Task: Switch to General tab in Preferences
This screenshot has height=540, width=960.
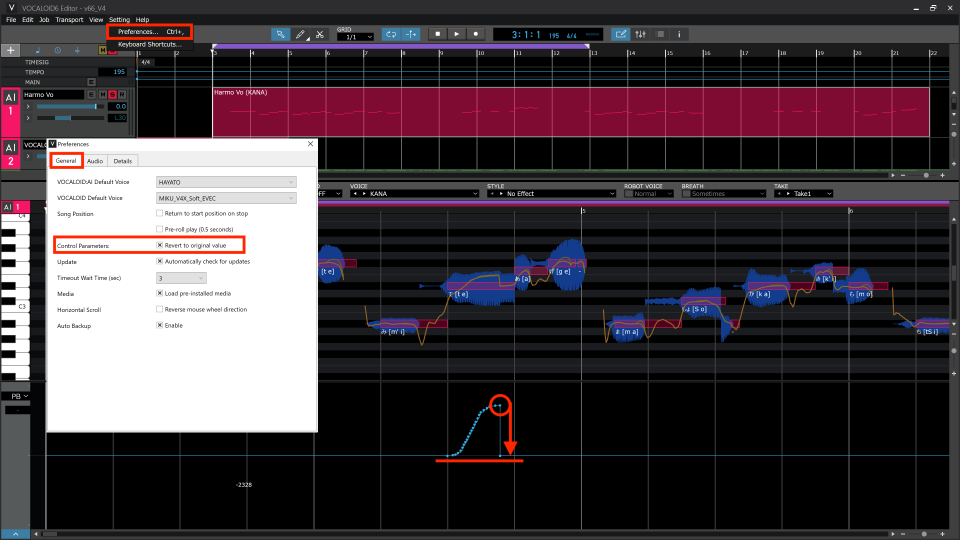Action: click(x=66, y=161)
